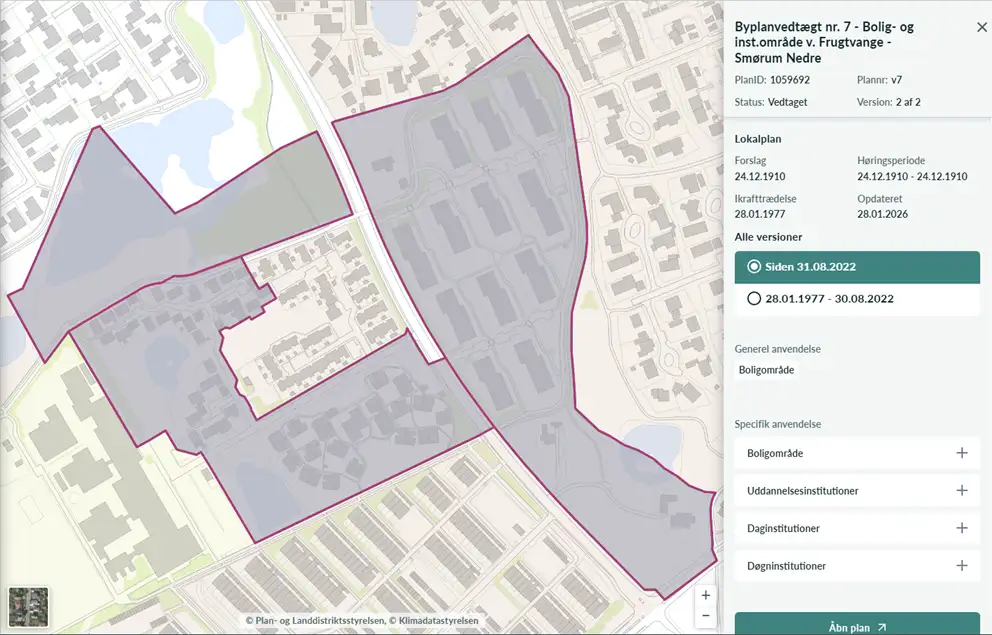Screen dimensions: 992x635
Task: Click the plus icon beside Boligområde row
Action: point(961,453)
